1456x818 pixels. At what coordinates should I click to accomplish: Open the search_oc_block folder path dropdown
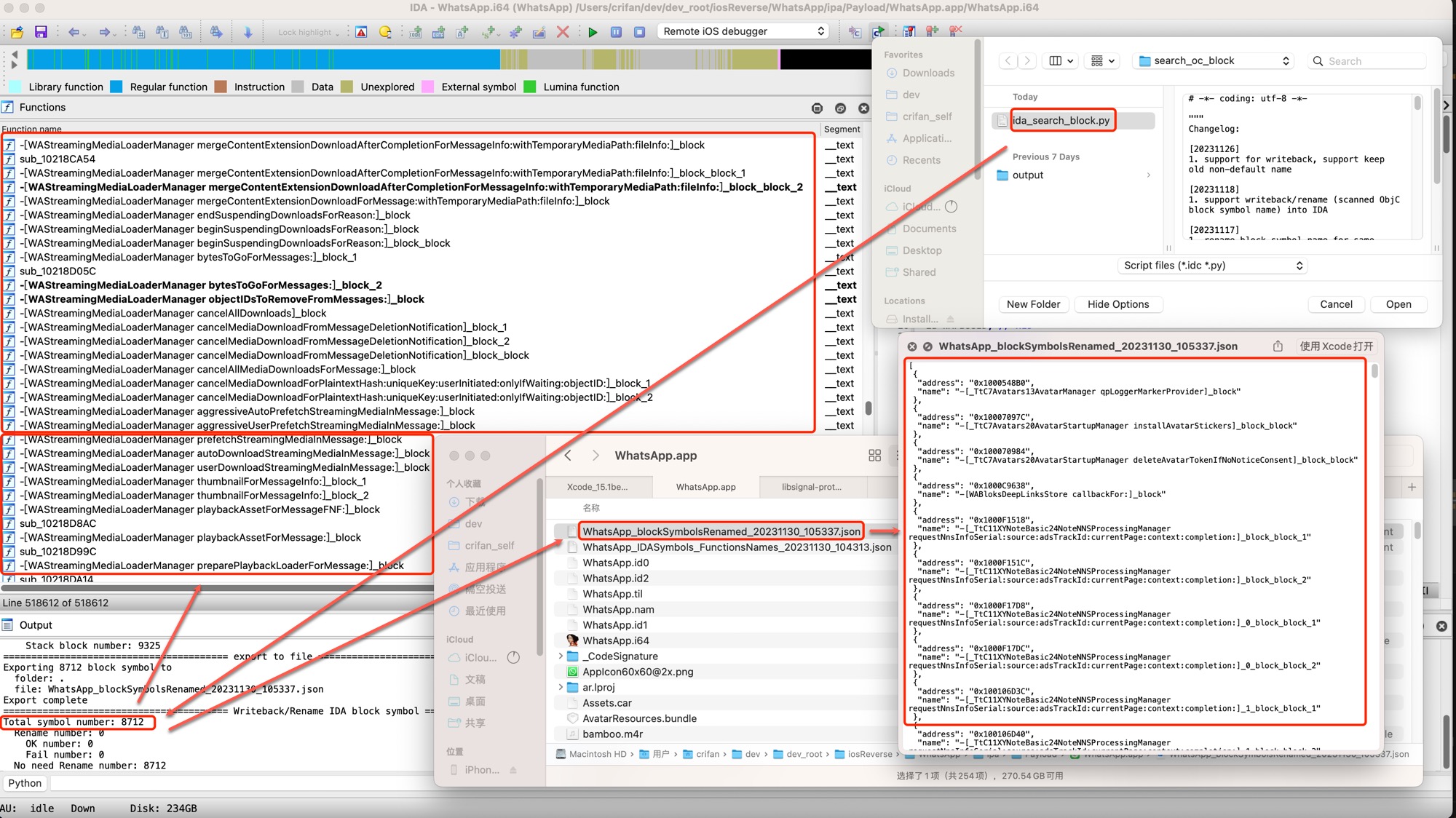(1213, 61)
